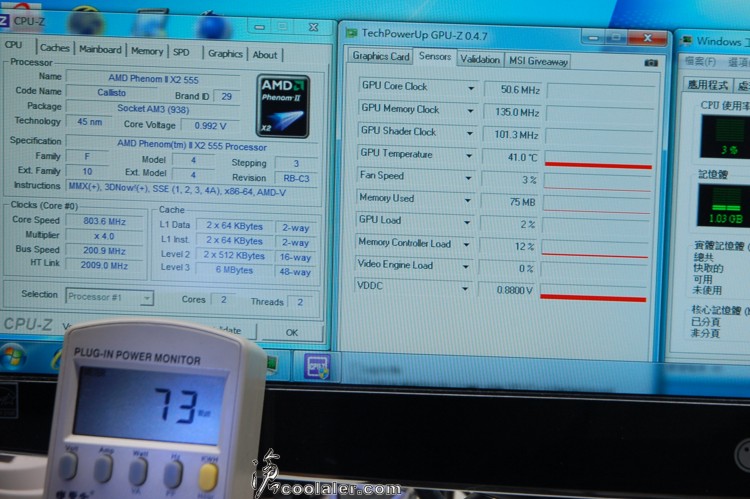Click the 803.6 MHz core speed field
750x499 pixels.
pos(104,222)
